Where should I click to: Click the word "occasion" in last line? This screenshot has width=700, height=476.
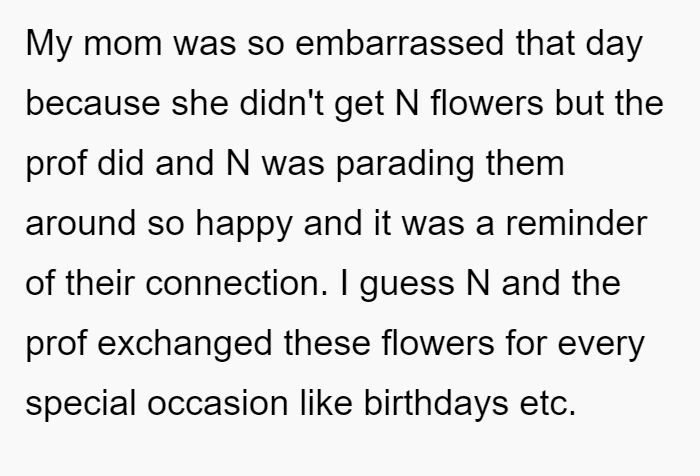(x=218, y=403)
